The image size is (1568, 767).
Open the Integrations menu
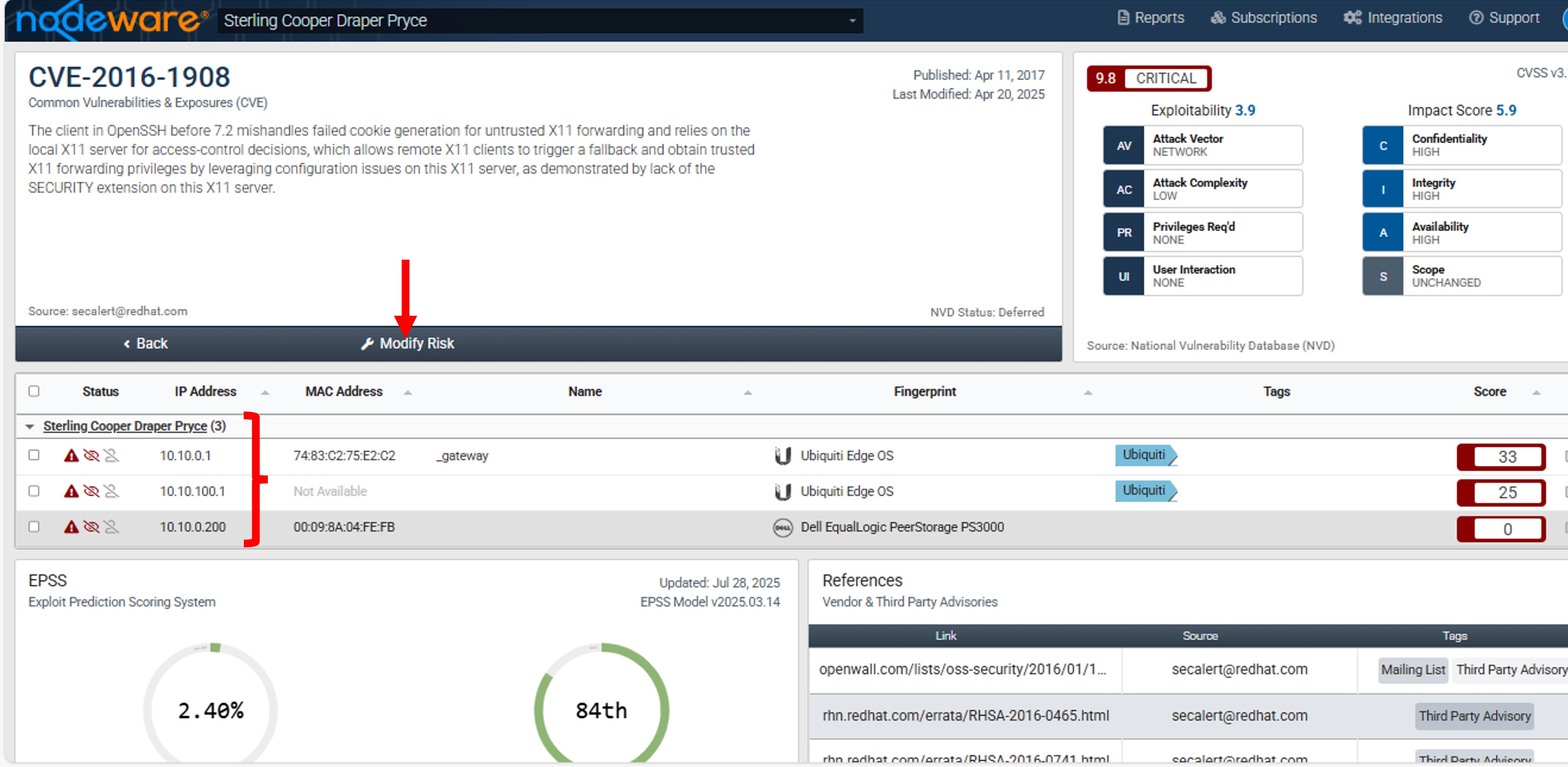point(1393,18)
